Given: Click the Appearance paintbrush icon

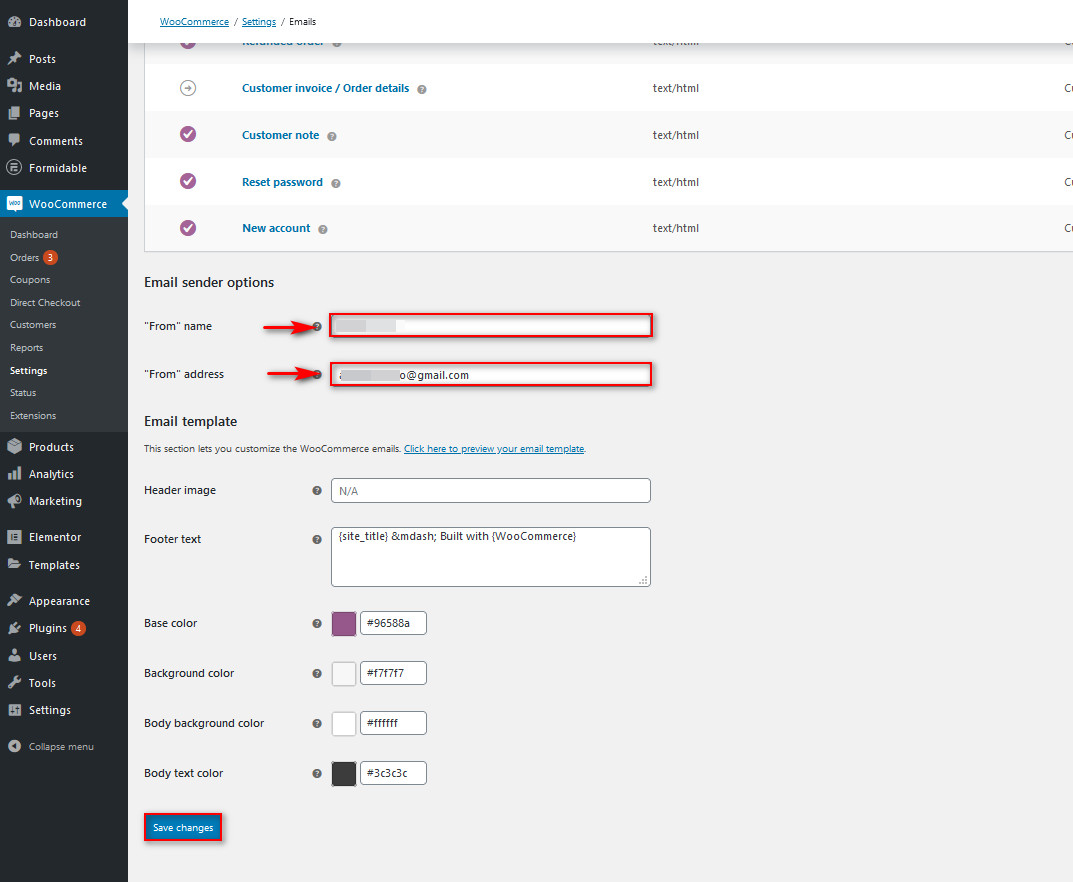Looking at the screenshot, I should pyautogui.click(x=14, y=601).
